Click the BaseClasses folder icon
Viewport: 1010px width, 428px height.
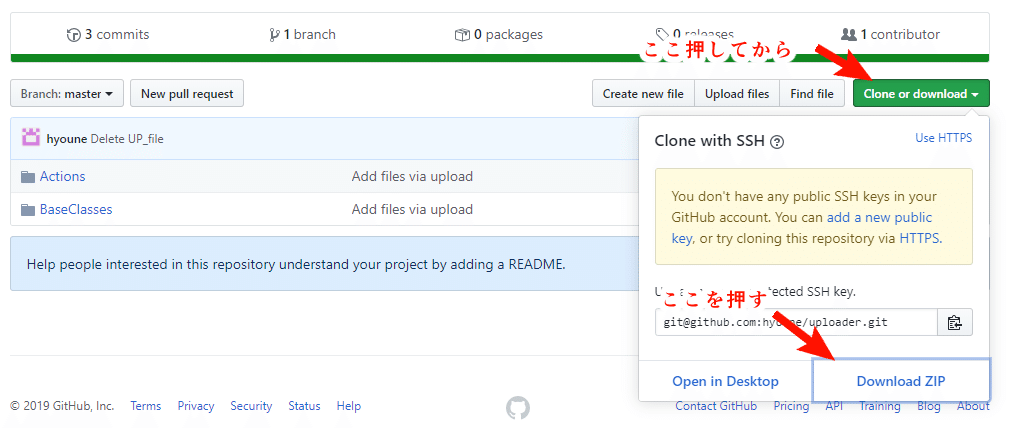tap(28, 210)
